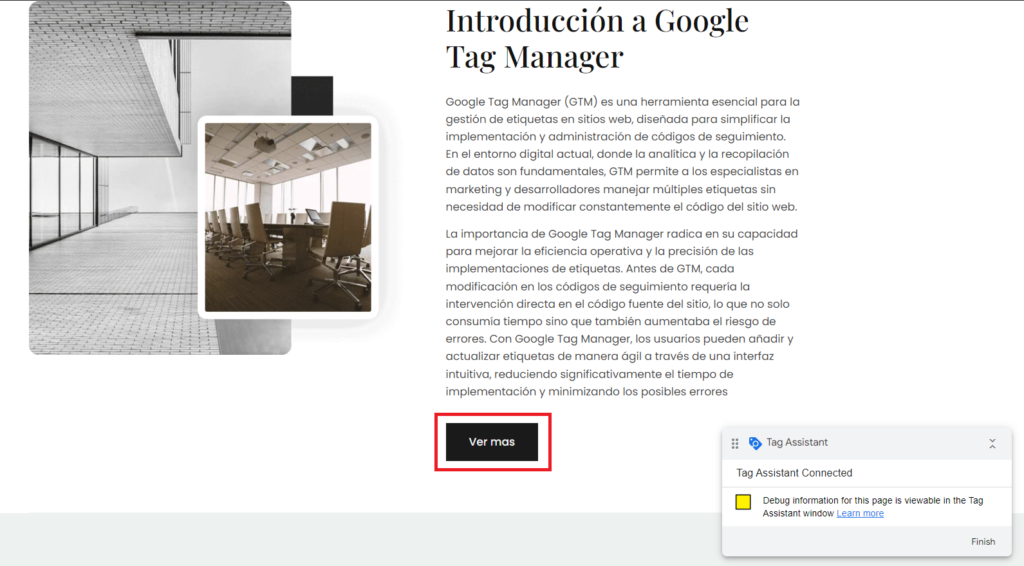This screenshot has height=566, width=1024.
Task: Grab the Tag Assistant drag handle icon
Action: (x=735, y=443)
